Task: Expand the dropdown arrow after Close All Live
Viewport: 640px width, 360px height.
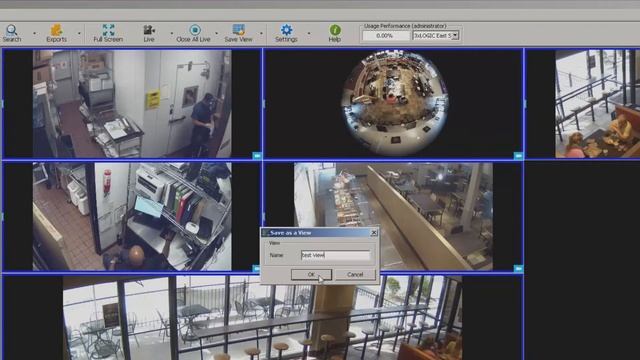Action: pyautogui.click(x=216, y=33)
